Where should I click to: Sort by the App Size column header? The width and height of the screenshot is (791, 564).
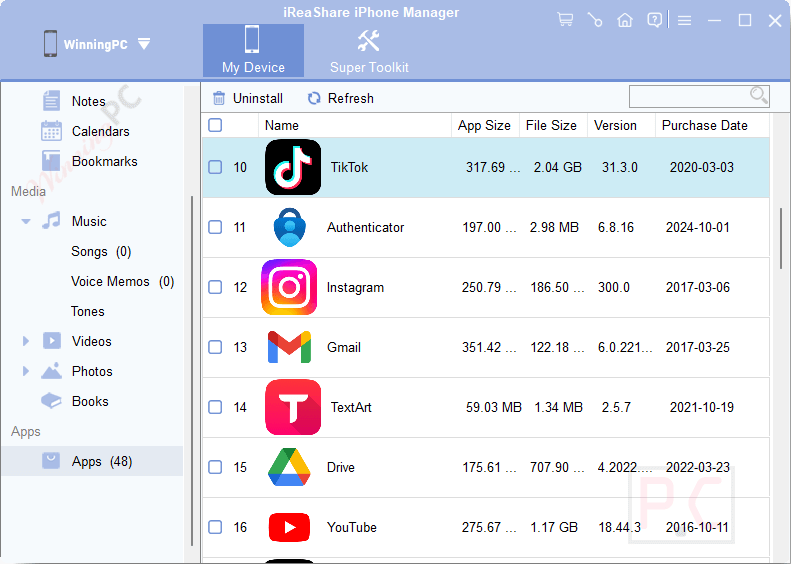tap(485, 125)
